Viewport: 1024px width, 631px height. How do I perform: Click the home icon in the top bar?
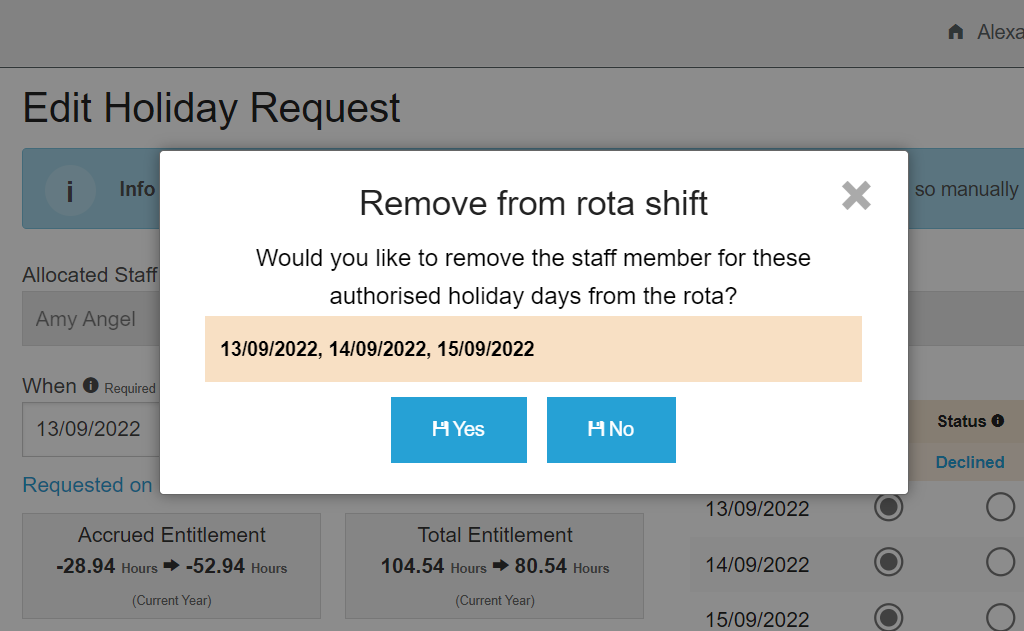(x=955, y=31)
